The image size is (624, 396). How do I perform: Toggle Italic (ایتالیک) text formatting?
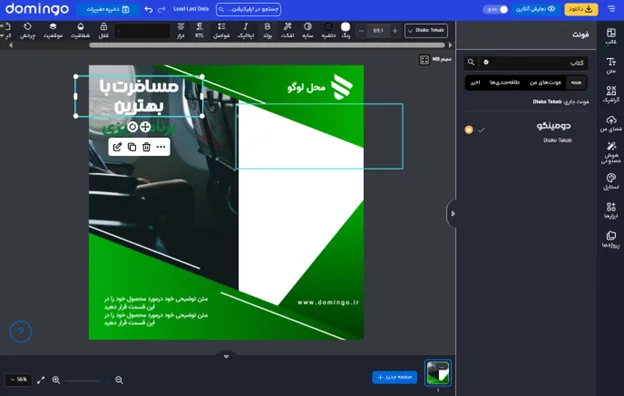[246, 31]
